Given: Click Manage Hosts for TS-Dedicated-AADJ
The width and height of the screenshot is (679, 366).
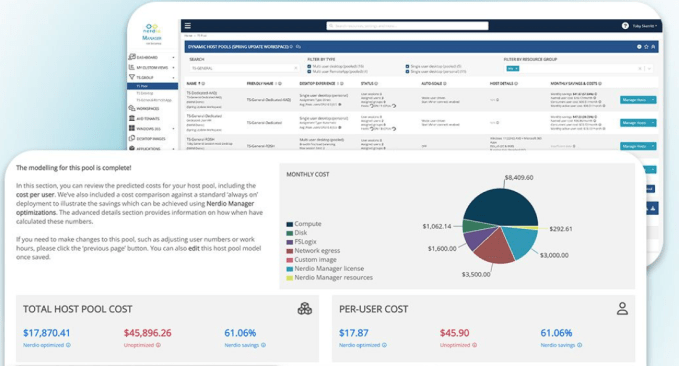Looking at the screenshot, I should 634,100.
